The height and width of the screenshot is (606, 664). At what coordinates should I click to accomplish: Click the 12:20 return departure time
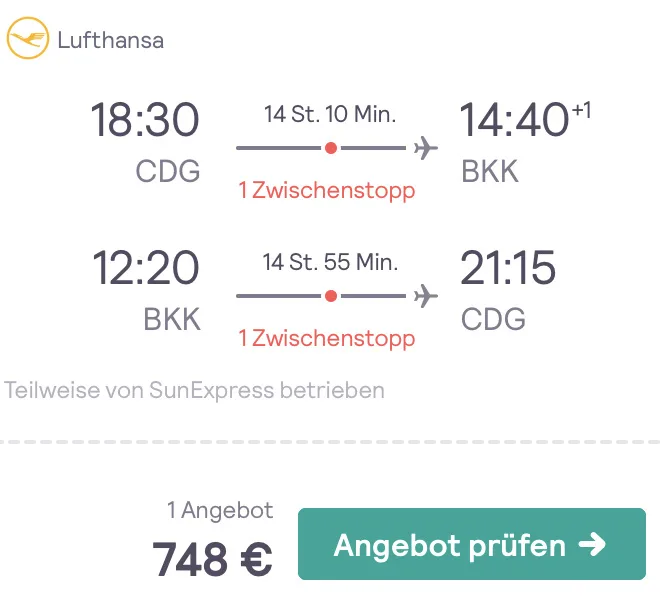(x=146, y=268)
